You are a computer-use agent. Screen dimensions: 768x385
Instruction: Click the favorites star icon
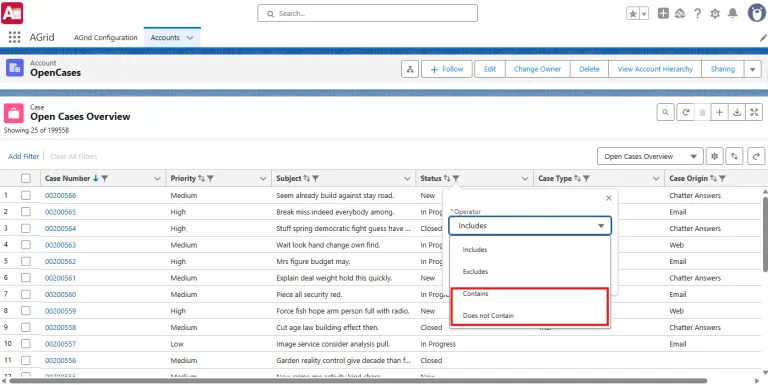point(633,14)
